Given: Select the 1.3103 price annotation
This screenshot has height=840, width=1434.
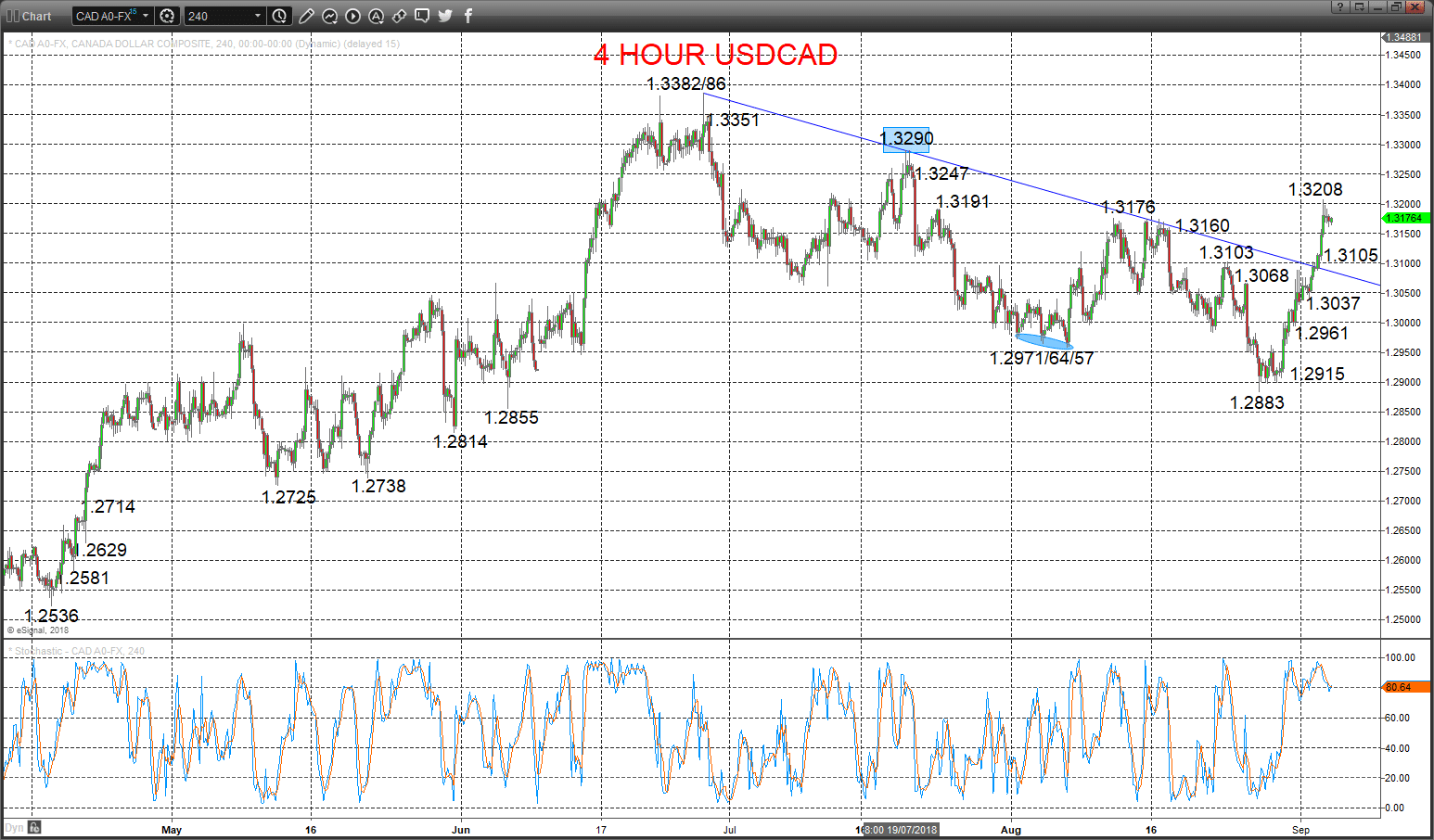Looking at the screenshot, I should click(x=1226, y=252).
